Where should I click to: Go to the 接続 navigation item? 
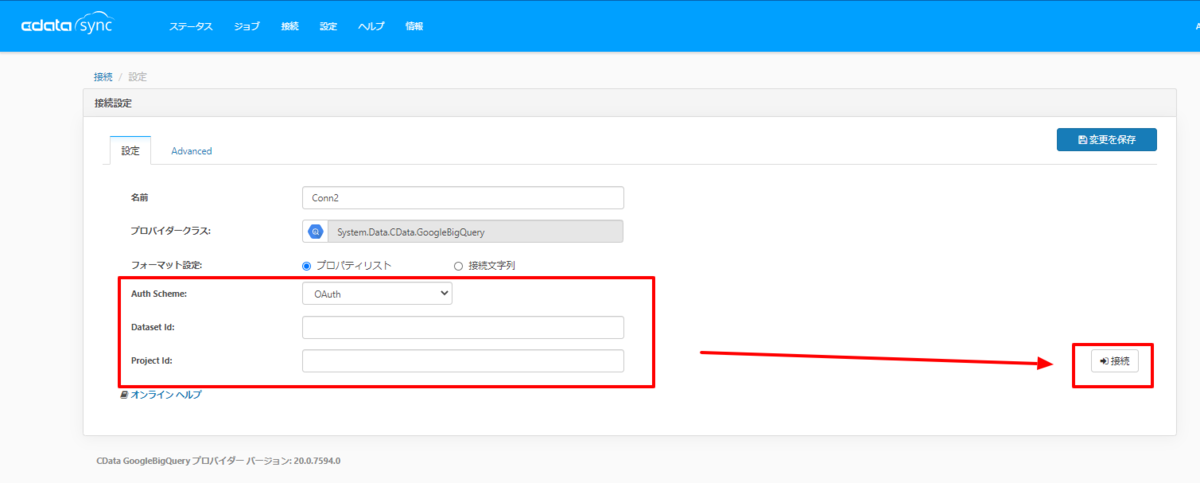coord(290,27)
